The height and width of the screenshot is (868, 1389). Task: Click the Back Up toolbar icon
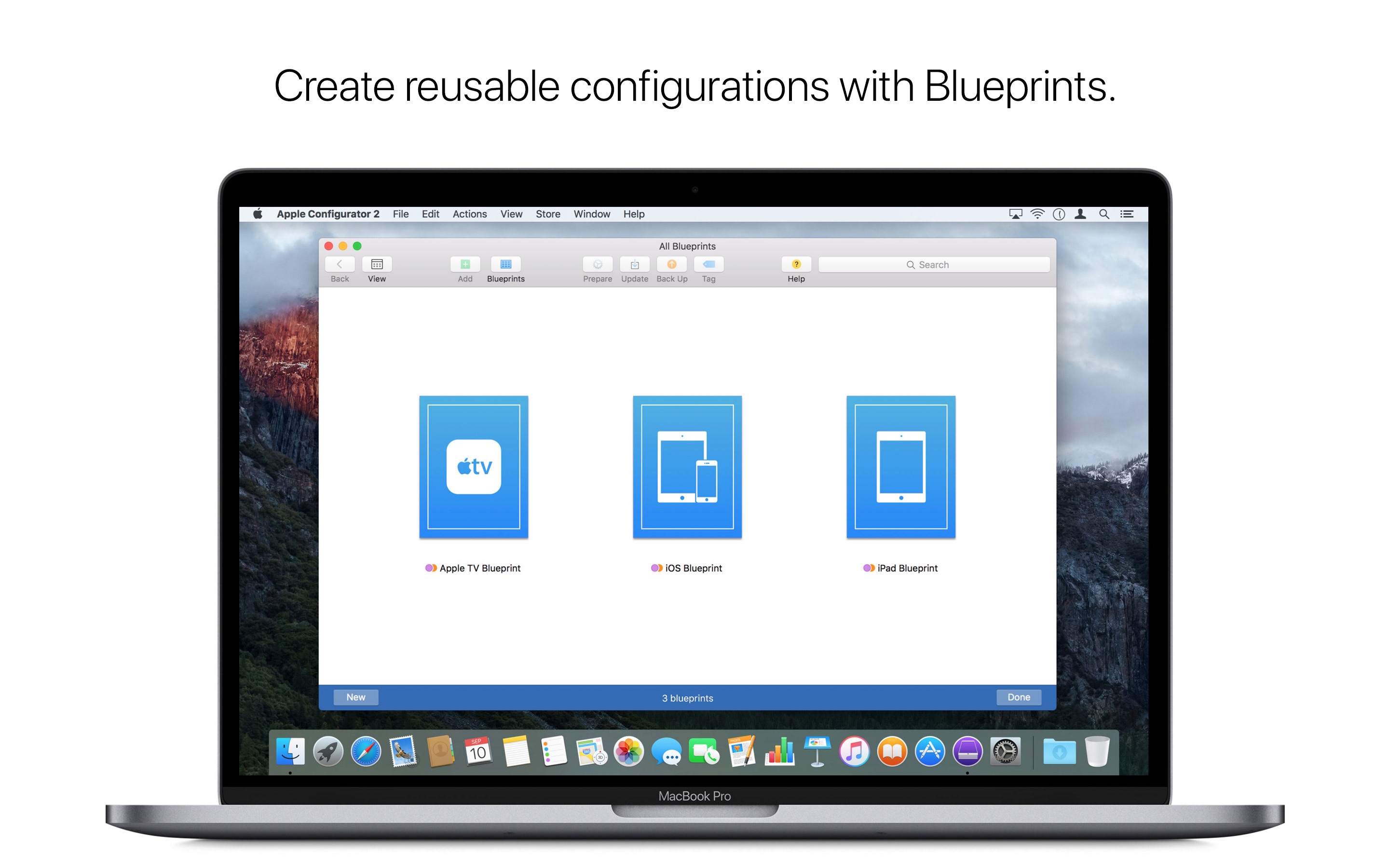[671, 265]
